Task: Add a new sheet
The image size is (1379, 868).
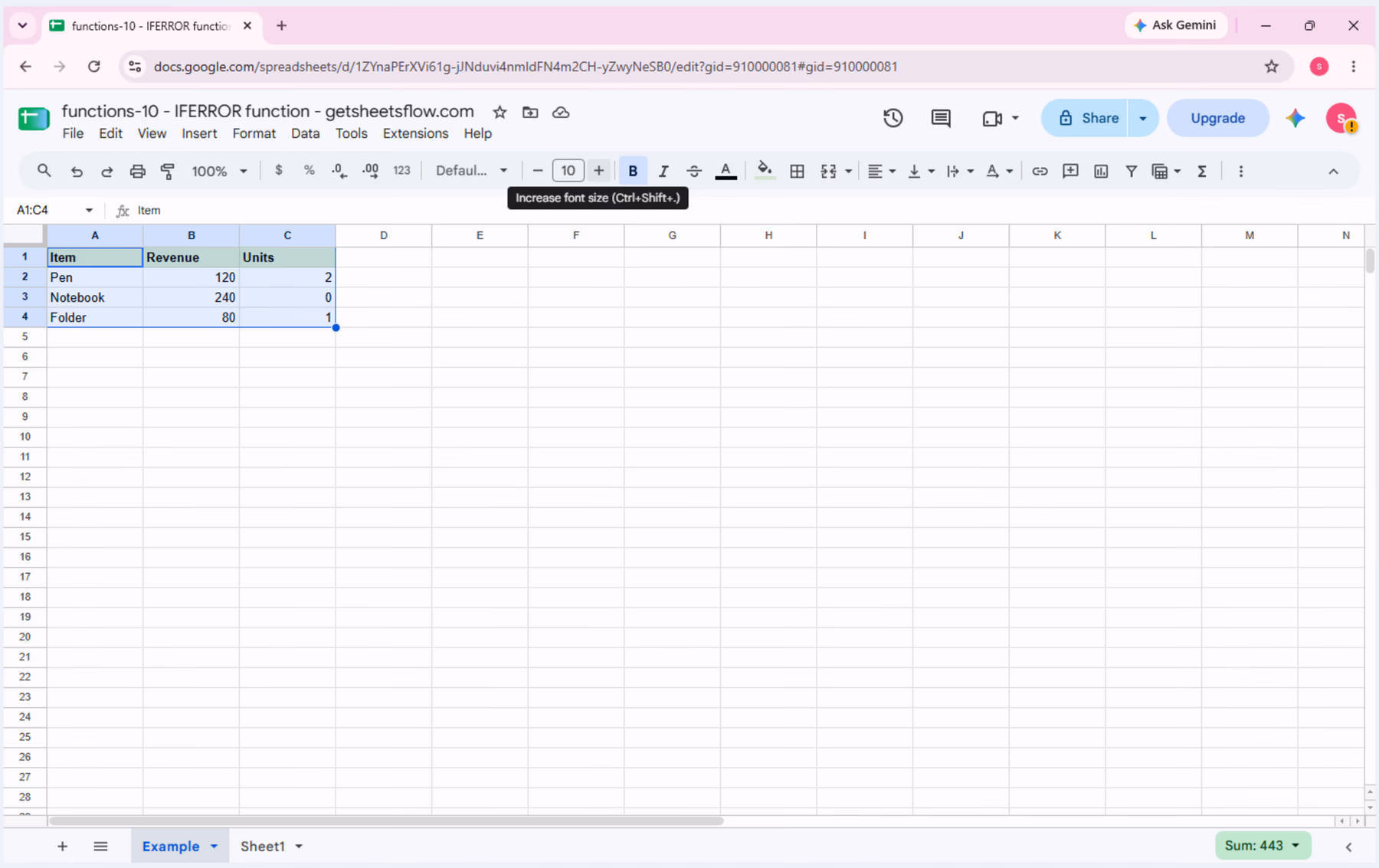Action: pyautogui.click(x=62, y=847)
